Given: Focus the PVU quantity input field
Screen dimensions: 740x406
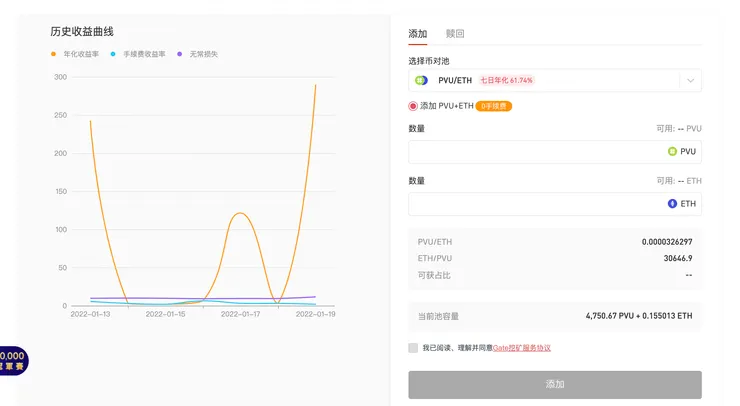Looking at the screenshot, I should click(x=555, y=152).
